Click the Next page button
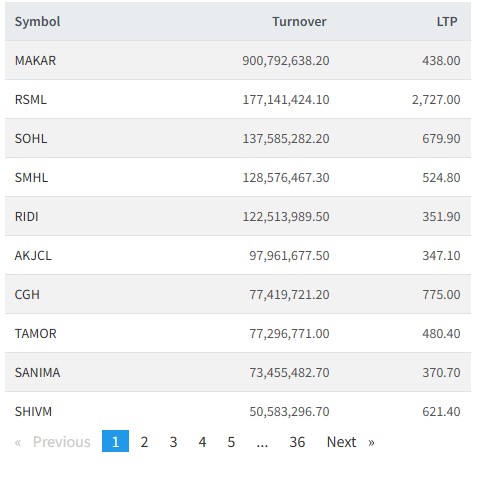 pyautogui.click(x=351, y=442)
